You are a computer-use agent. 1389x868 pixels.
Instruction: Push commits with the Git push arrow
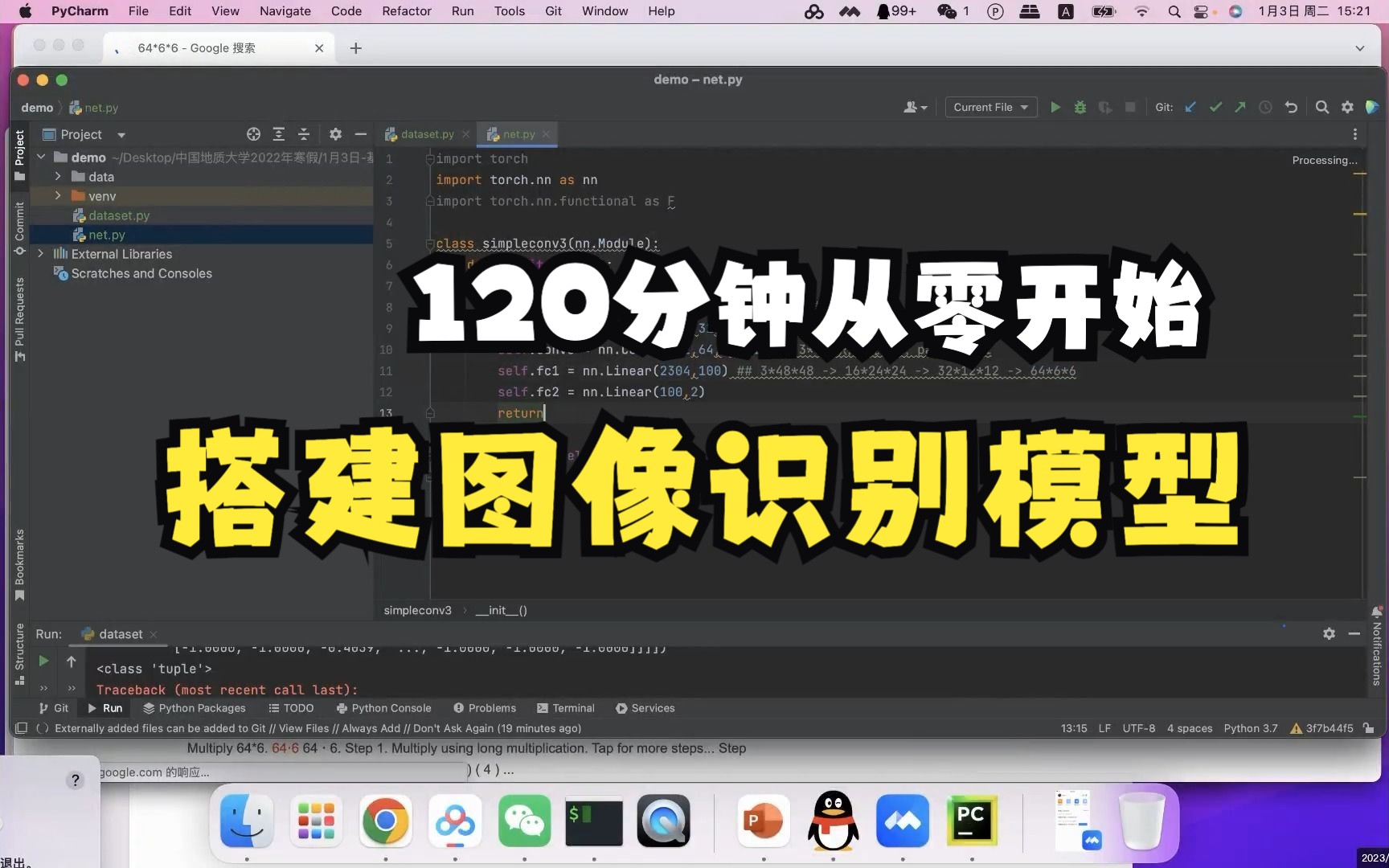1240,107
